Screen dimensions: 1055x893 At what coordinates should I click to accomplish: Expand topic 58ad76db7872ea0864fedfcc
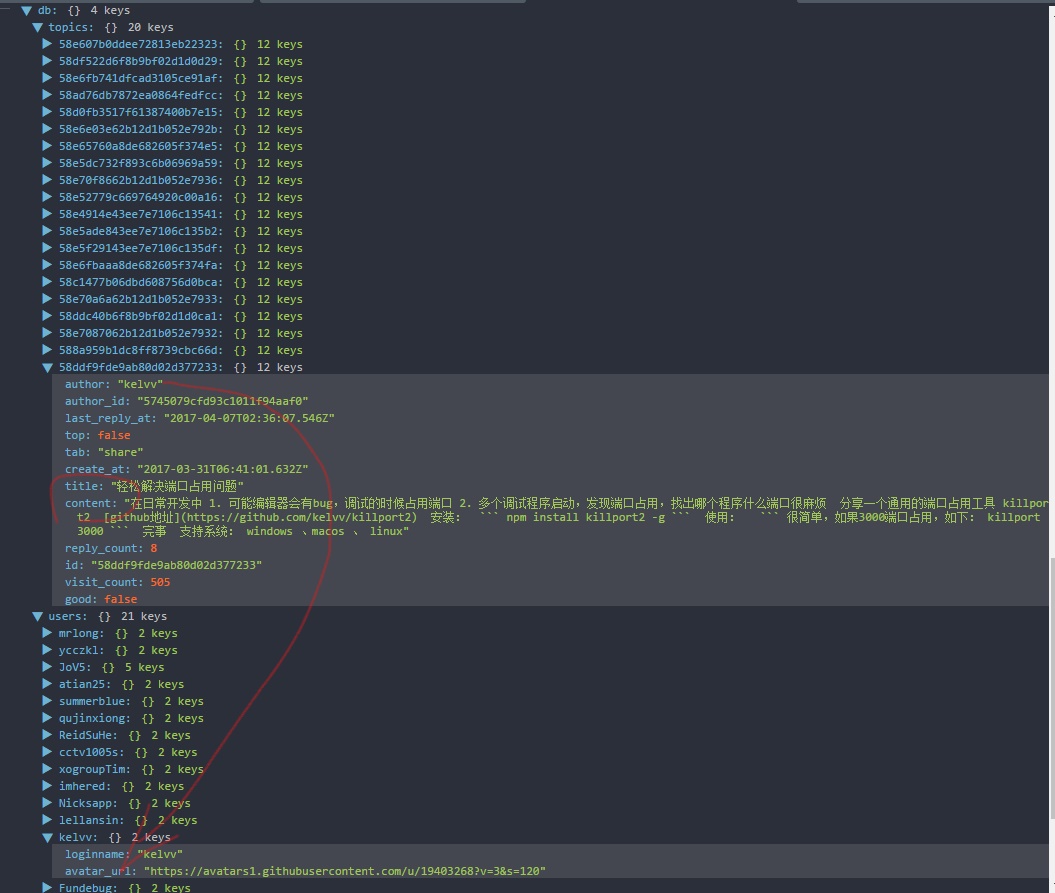point(47,96)
